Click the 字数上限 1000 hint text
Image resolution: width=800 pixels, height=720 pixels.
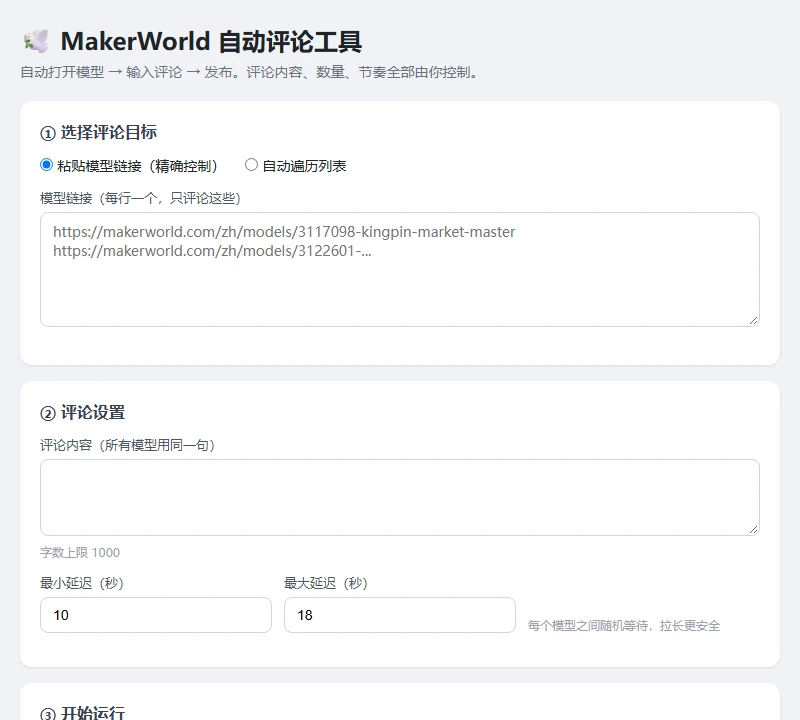(x=80, y=553)
